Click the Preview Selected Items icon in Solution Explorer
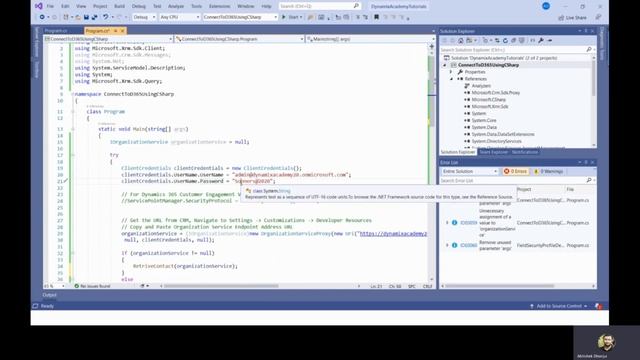This screenshot has width=640, height=360. 550,40
